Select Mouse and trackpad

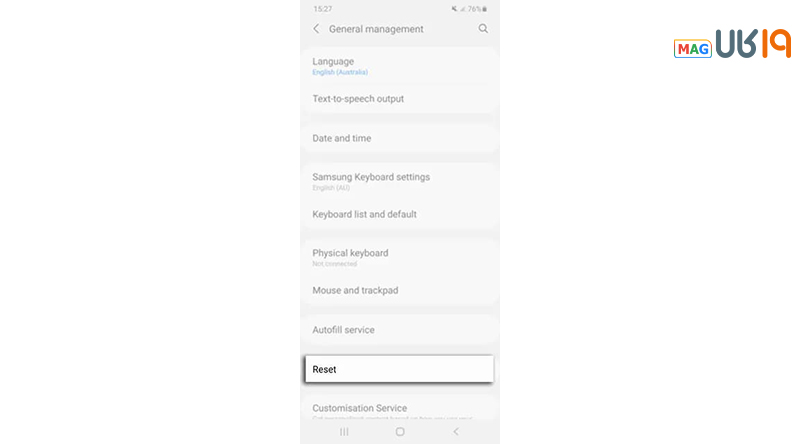click(x=355, y=290)
